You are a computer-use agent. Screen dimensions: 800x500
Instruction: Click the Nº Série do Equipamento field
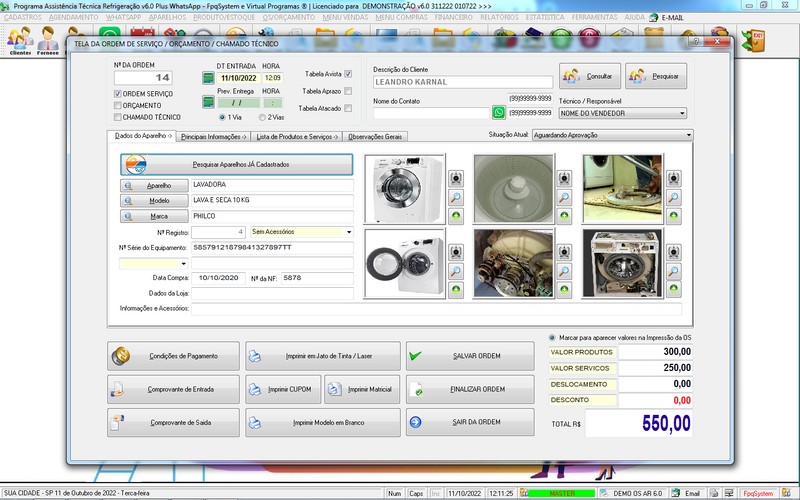272,247
